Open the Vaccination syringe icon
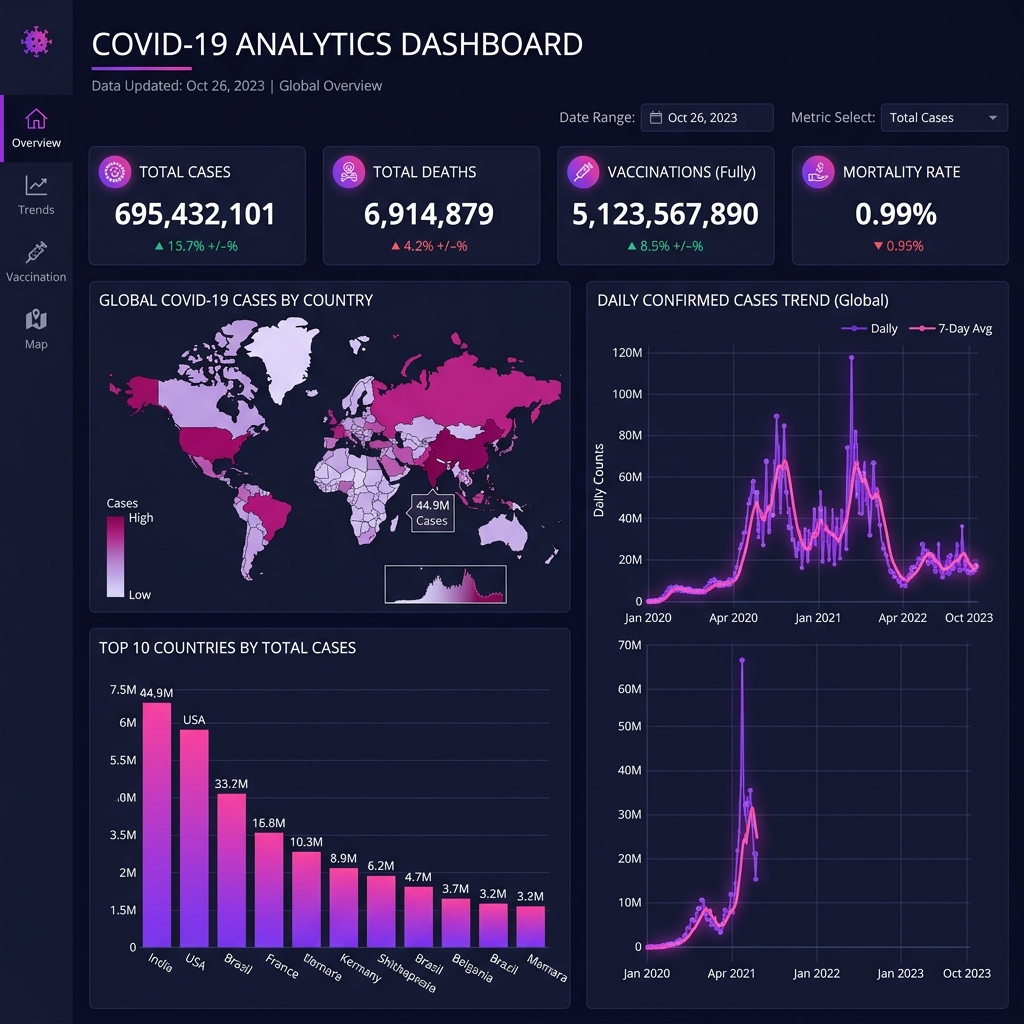This screenshot has height=1024, width=1024. (x=36, y=253)
